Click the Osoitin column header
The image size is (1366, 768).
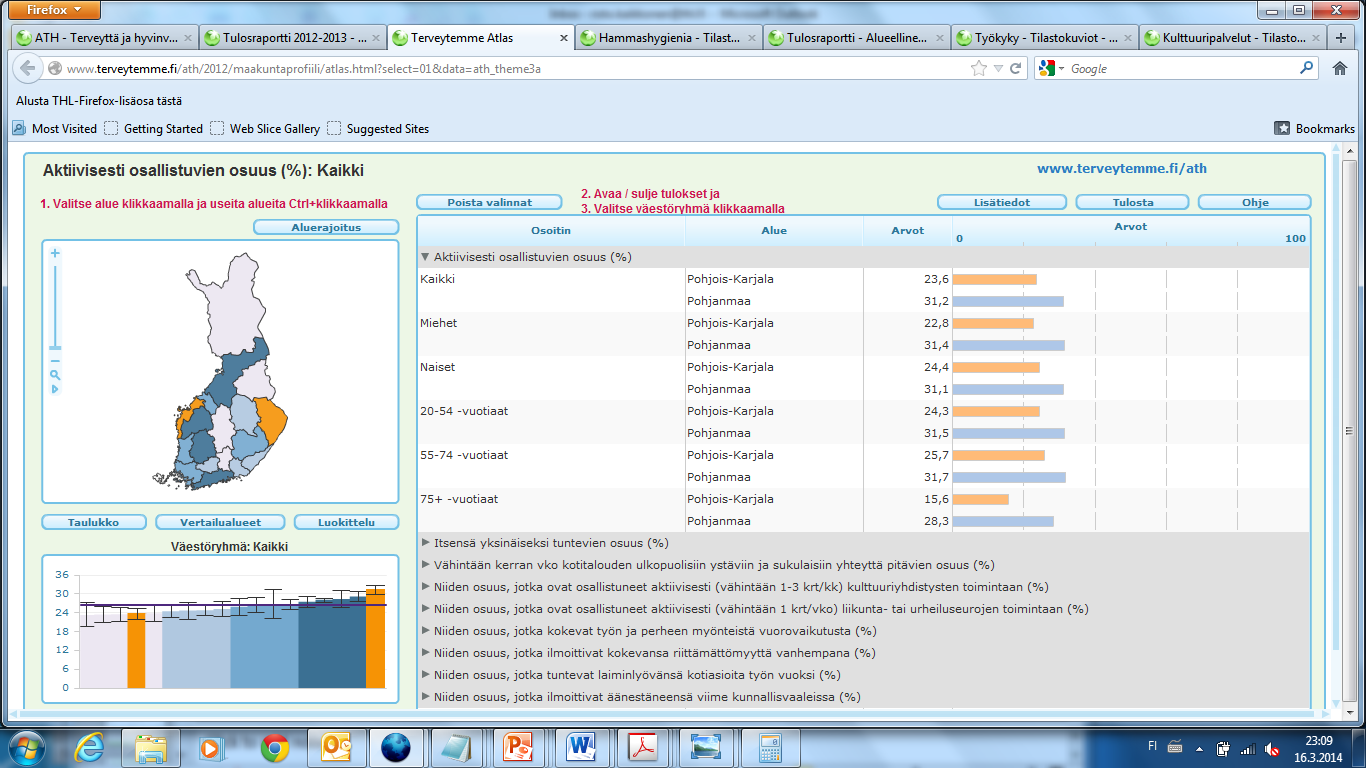[551, 230]
